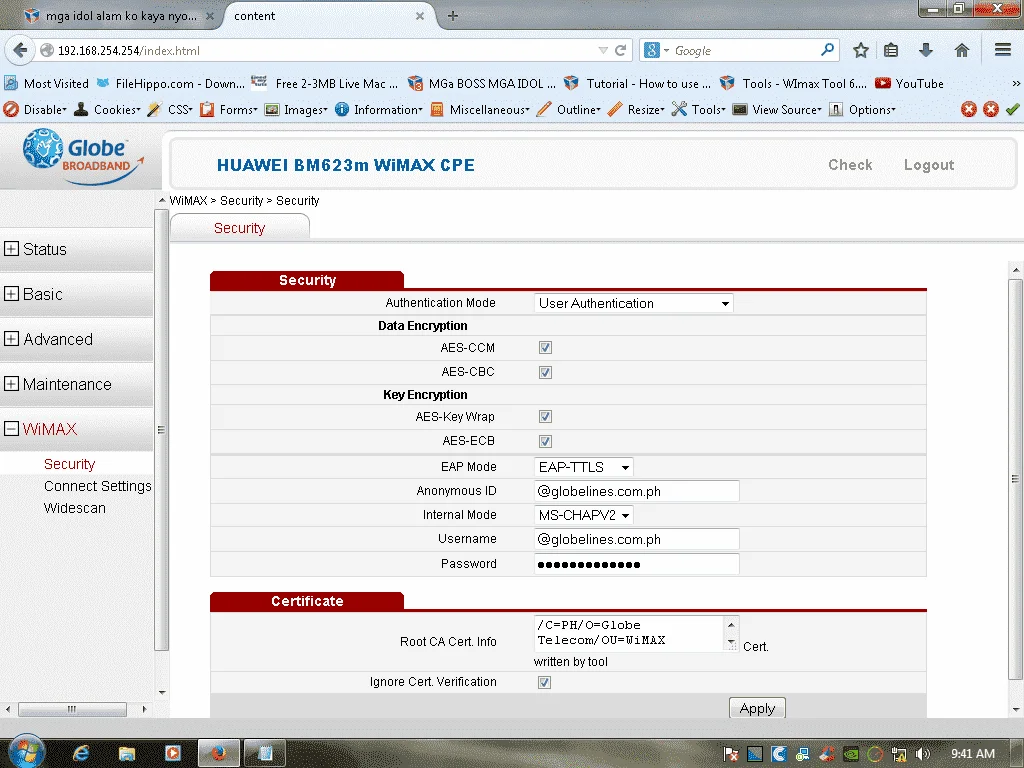The width and height of the screenshot is (1024, 768).
Task: Open the YouTube bookmark
Action: (x=910, y=84)
